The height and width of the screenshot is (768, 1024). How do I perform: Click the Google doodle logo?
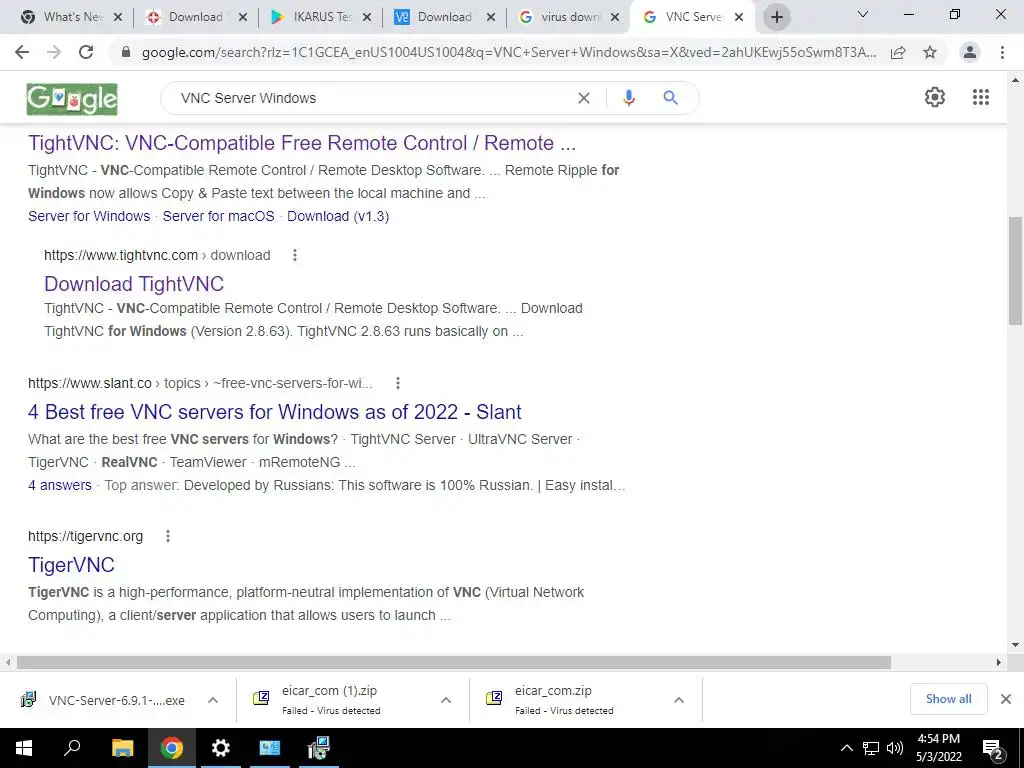click(72, 99)
